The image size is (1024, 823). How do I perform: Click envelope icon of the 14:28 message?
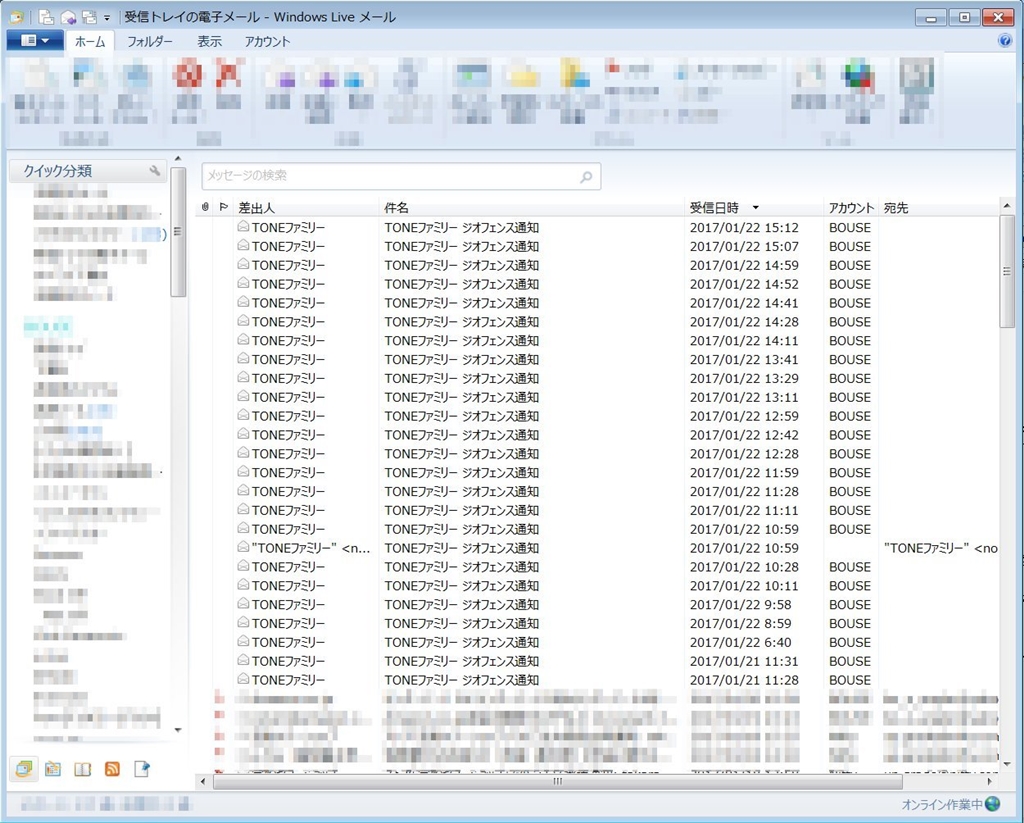click(243, 321)
